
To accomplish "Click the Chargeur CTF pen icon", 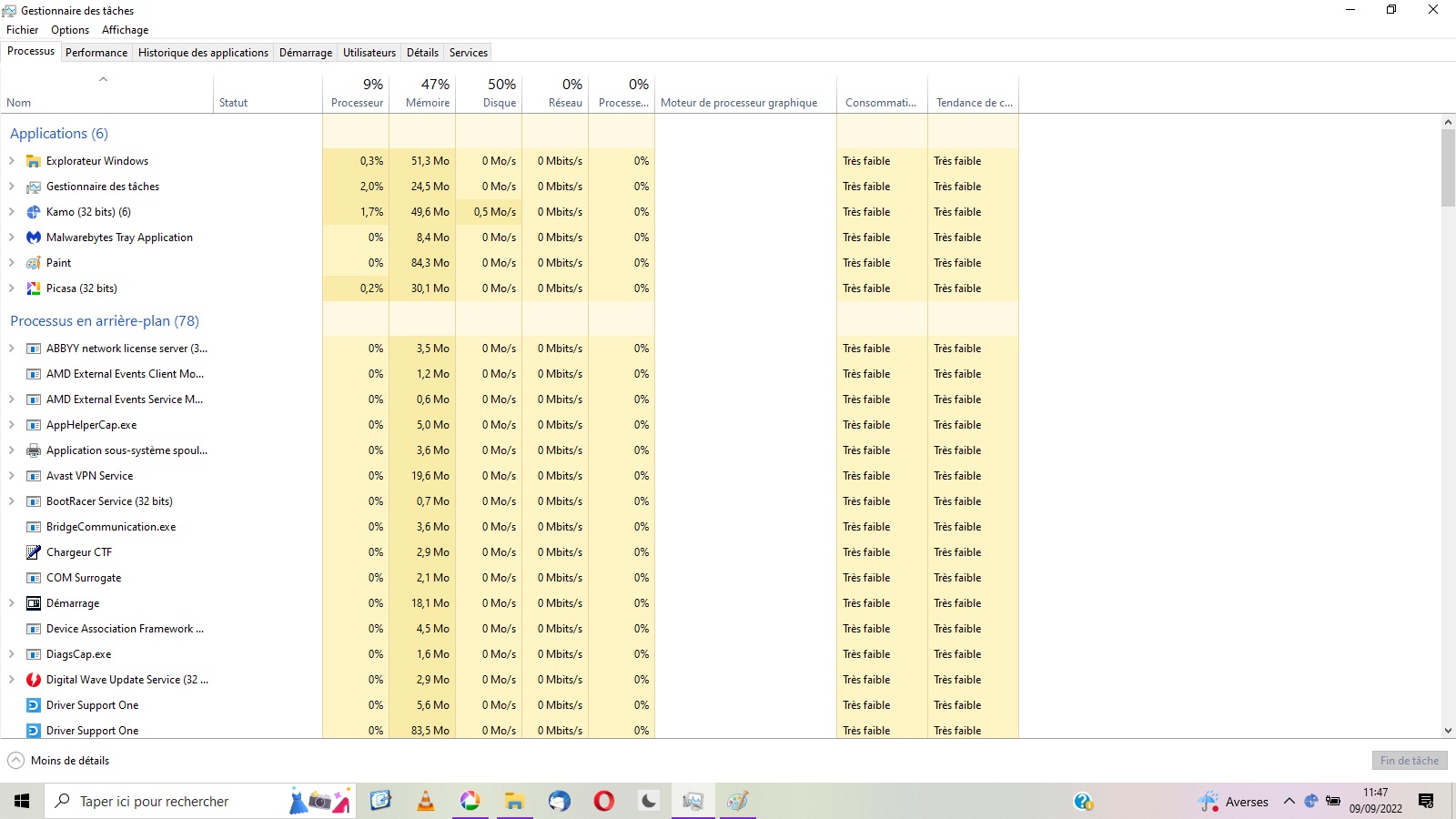I will (34, 552).
